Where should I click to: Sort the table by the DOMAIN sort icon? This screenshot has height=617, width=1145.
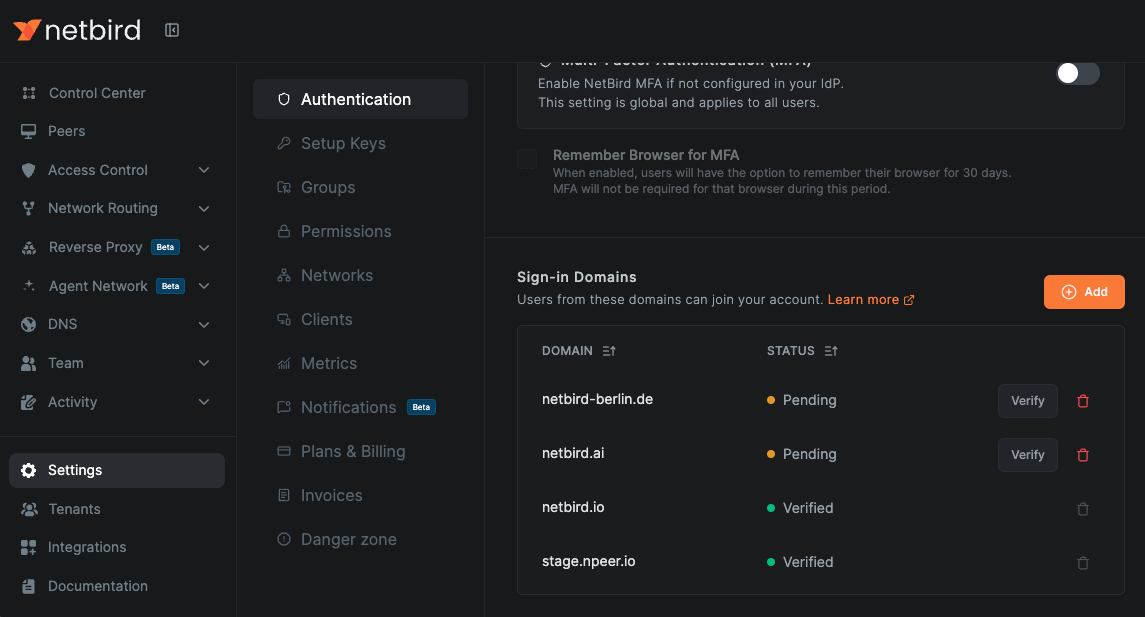(609, 351)
